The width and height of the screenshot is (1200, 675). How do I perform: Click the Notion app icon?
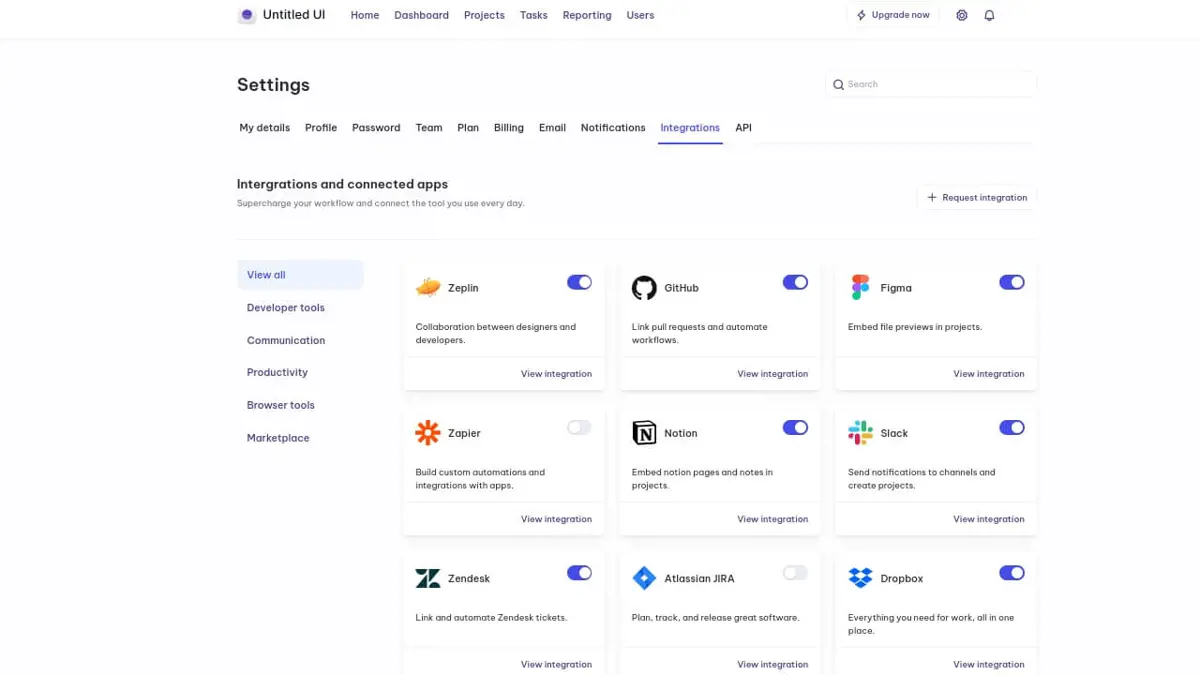pyautogui.click(x=643, y=432)
